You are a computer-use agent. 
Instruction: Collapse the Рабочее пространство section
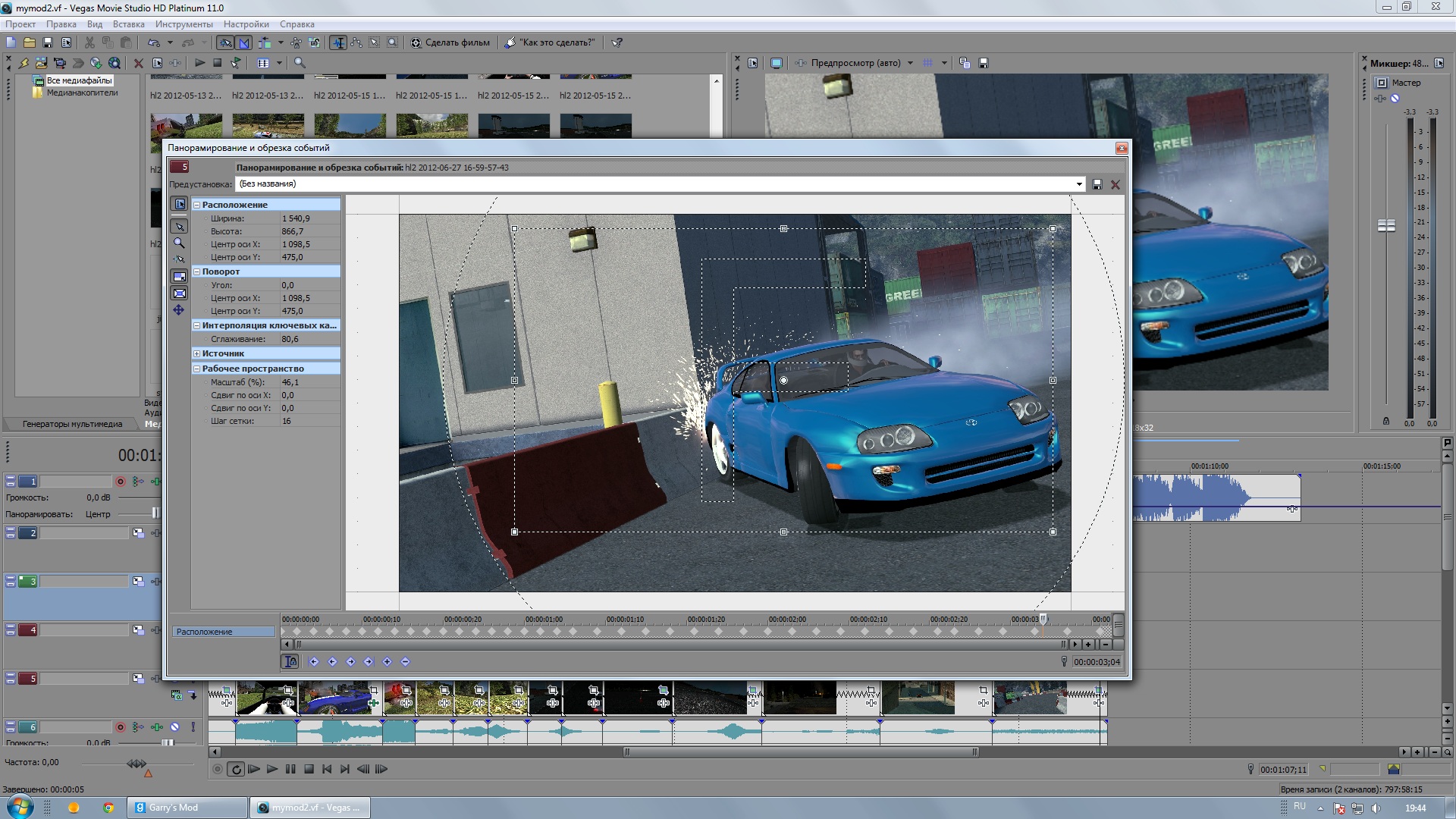click(196, 369)
